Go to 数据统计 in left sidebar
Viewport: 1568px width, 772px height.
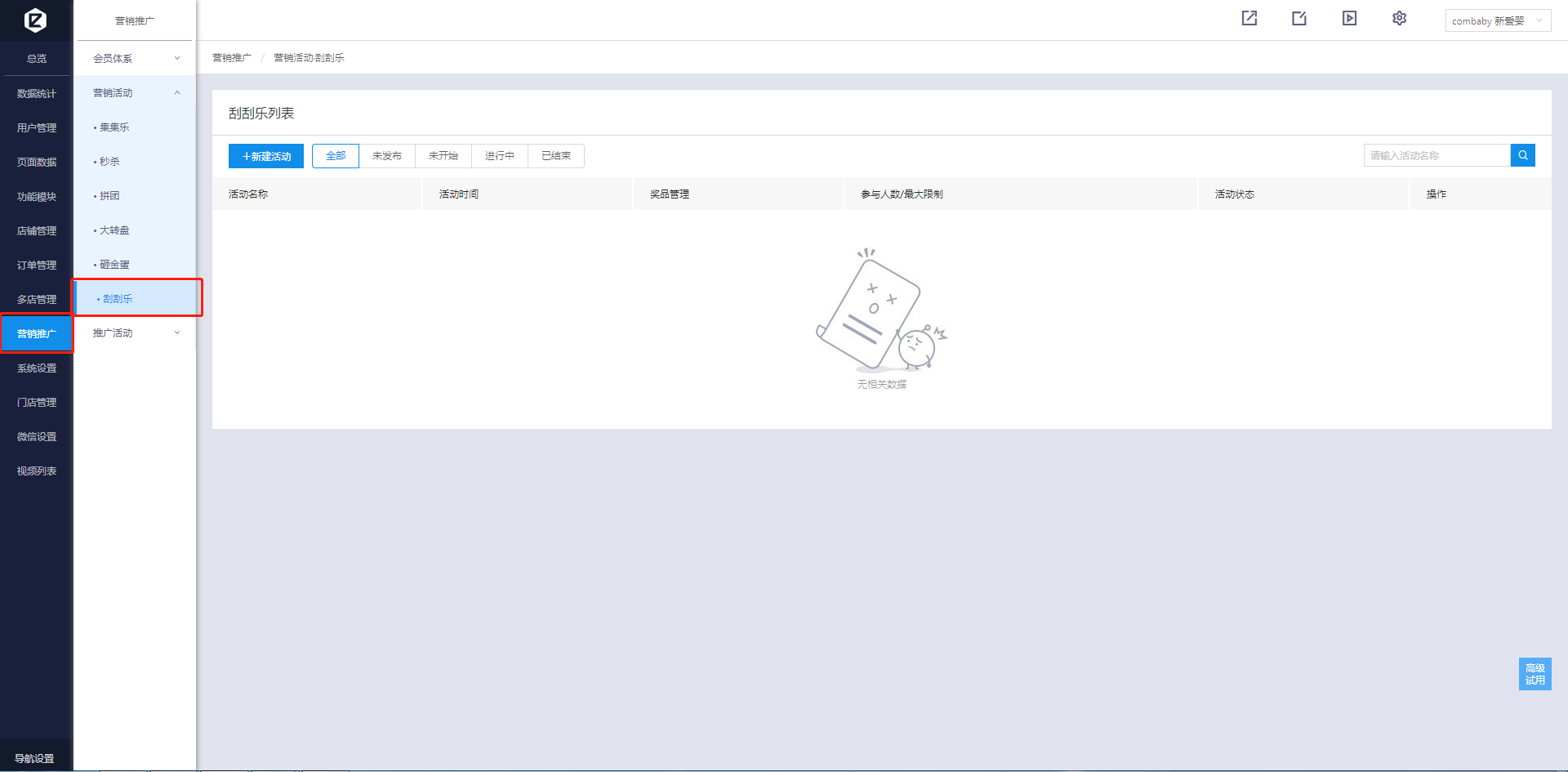pos(37,94)
